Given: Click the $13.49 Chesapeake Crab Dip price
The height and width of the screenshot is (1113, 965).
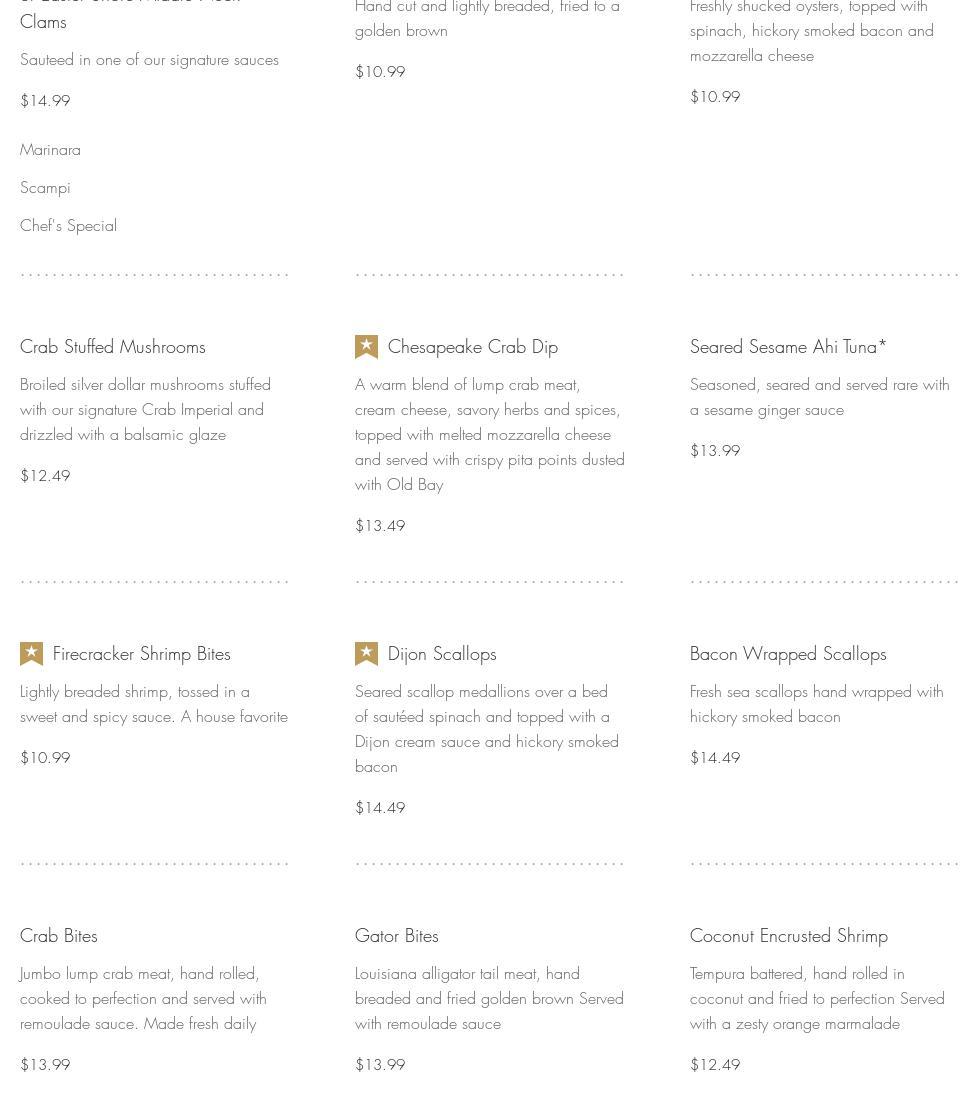Looking at the screenshot, I should 380,526.
